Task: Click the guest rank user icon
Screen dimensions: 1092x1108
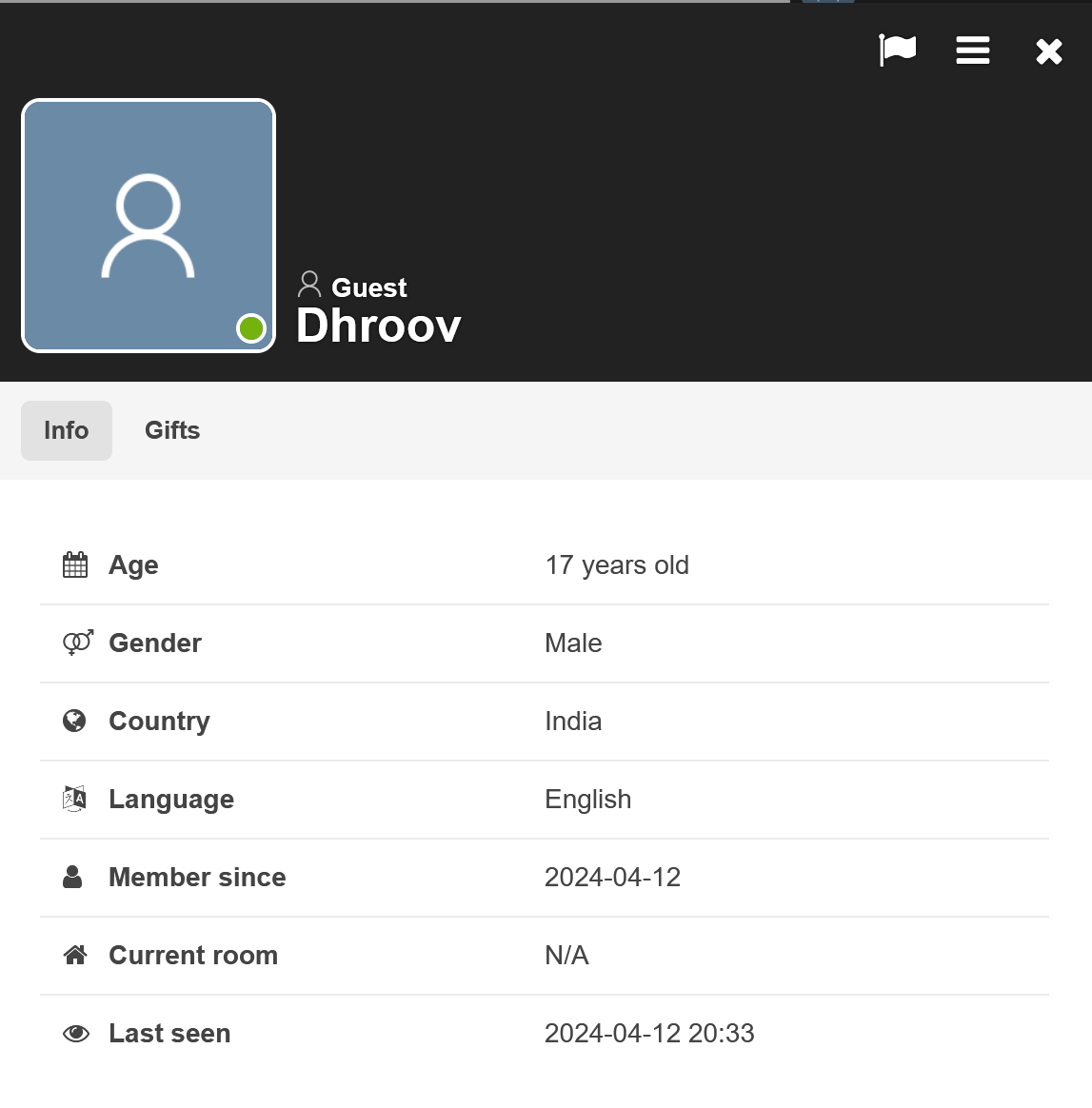Action: coord(309,285)
